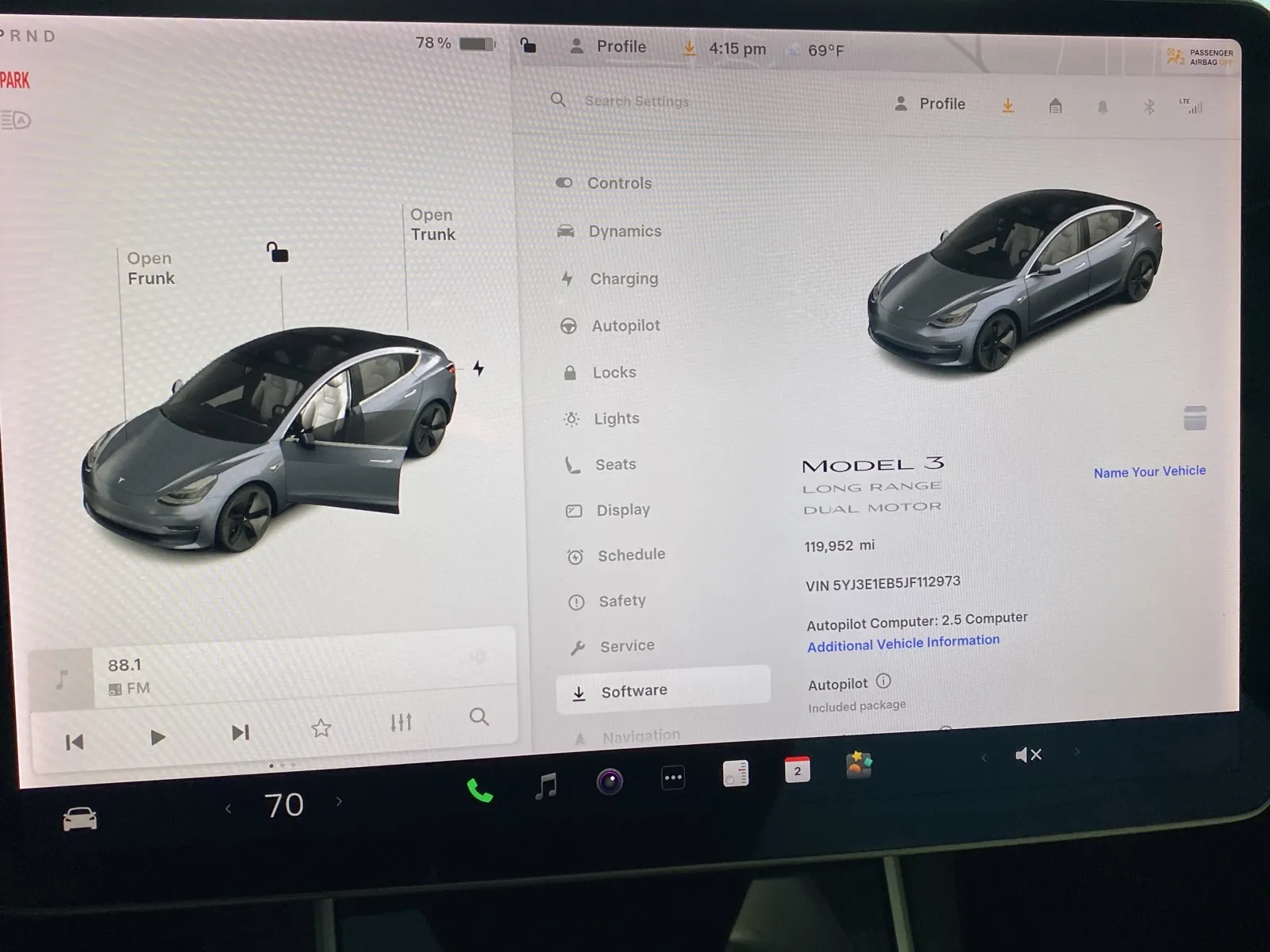Image resolution: width=1270 pixels, height=952 pixels.
Task: Click Additional Vehicle Information link
Action: (x=902, y=643)
